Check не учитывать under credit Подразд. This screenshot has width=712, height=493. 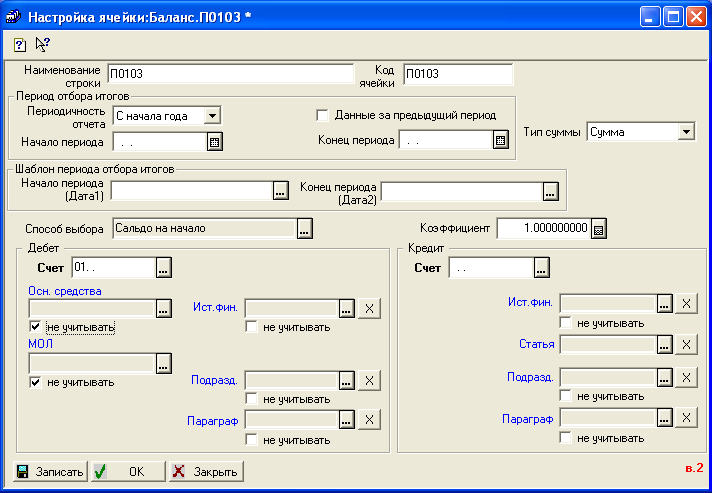(x=565, y=395)
